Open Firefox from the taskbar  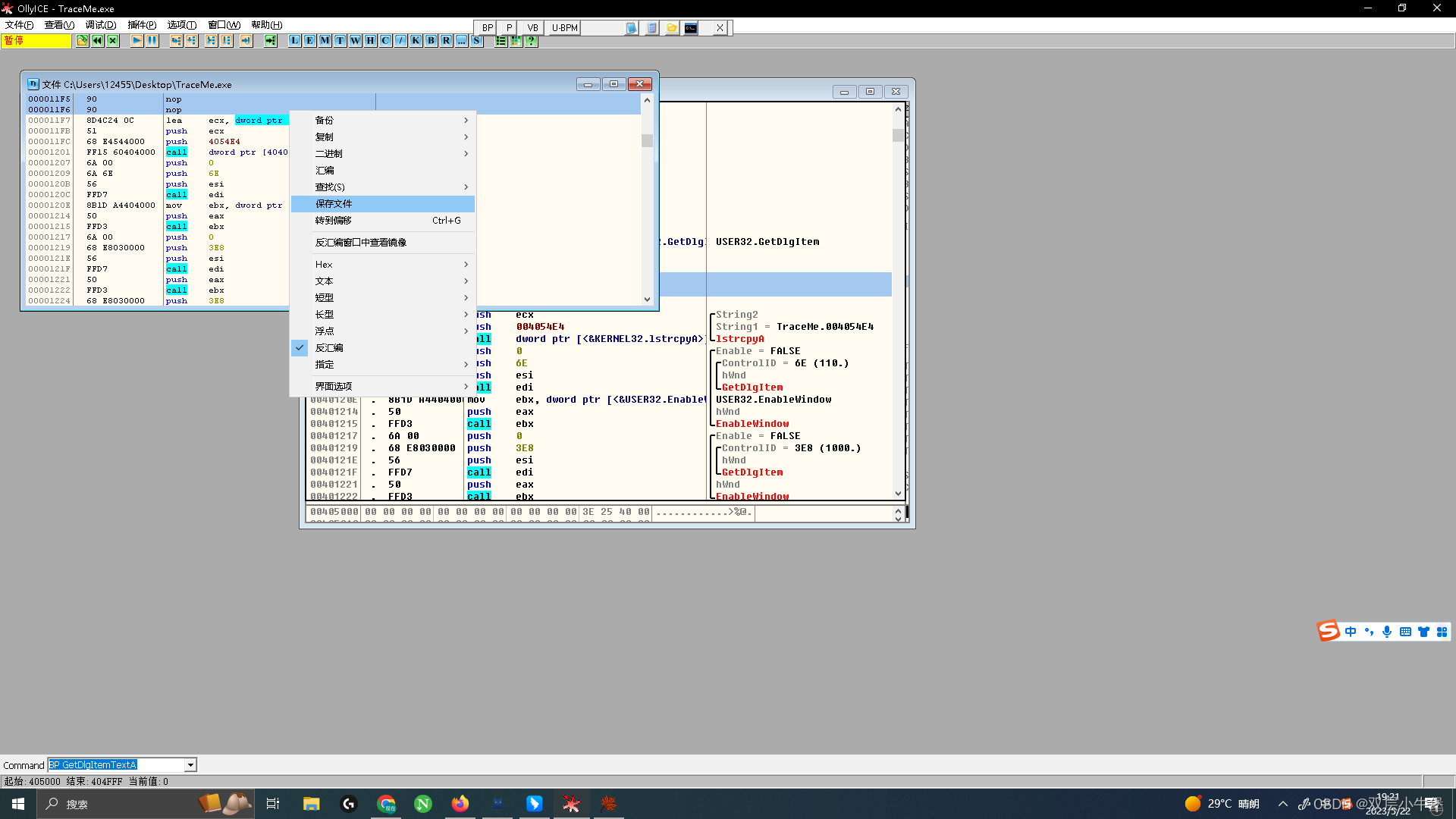point(460,804)
